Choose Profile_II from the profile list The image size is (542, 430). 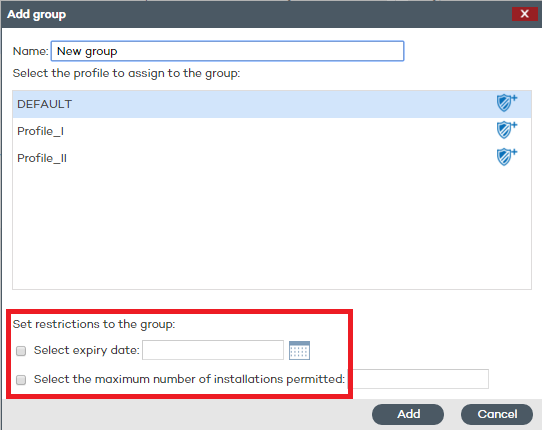click(272, 158)
